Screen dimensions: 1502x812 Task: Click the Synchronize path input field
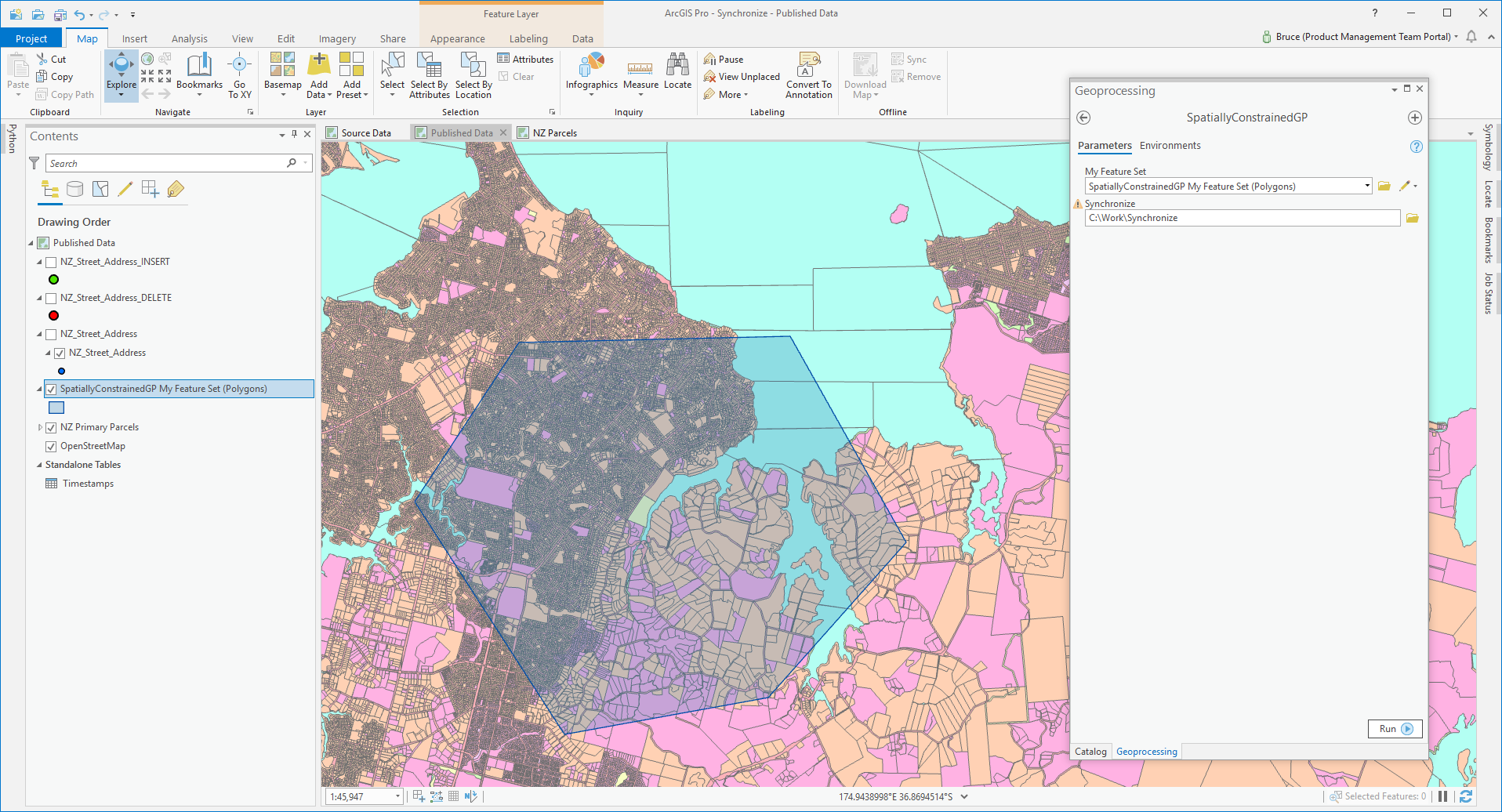coord(1242,218)
